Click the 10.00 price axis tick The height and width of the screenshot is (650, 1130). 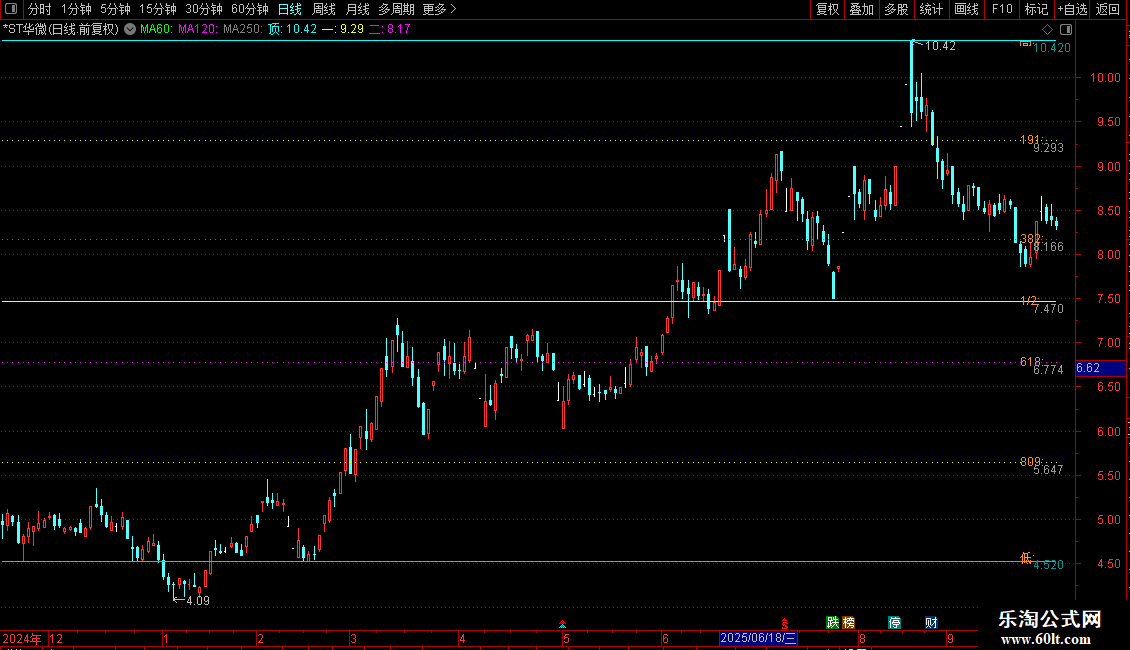coord(1105,78)
